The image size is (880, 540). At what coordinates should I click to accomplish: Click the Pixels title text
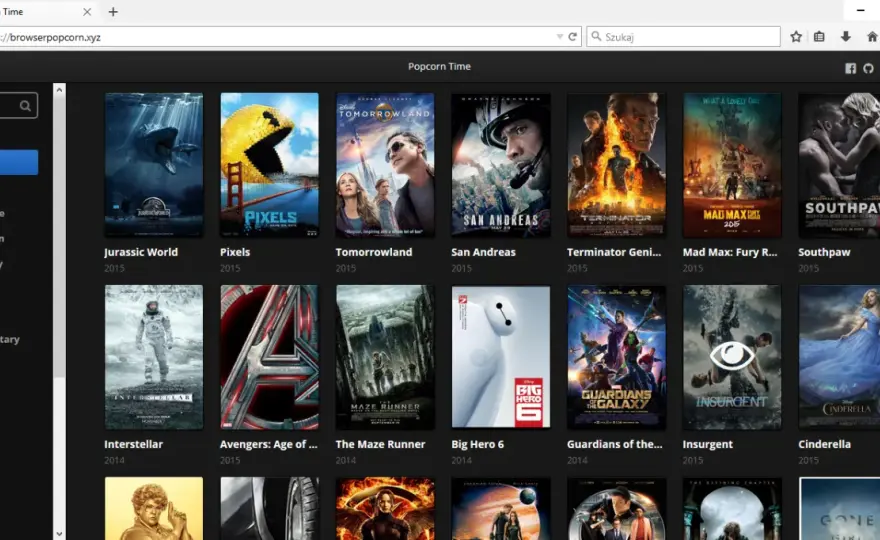click(x=235, y=252)
